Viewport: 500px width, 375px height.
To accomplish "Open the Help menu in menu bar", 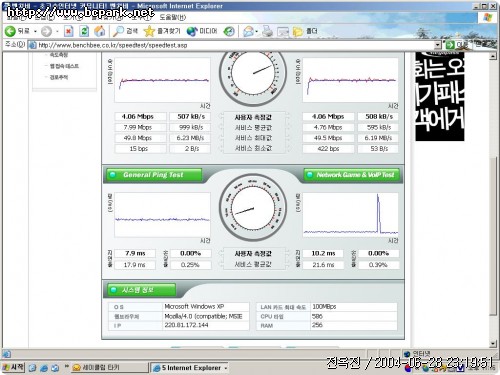I will pyautogui.click(x=173, y=17).
